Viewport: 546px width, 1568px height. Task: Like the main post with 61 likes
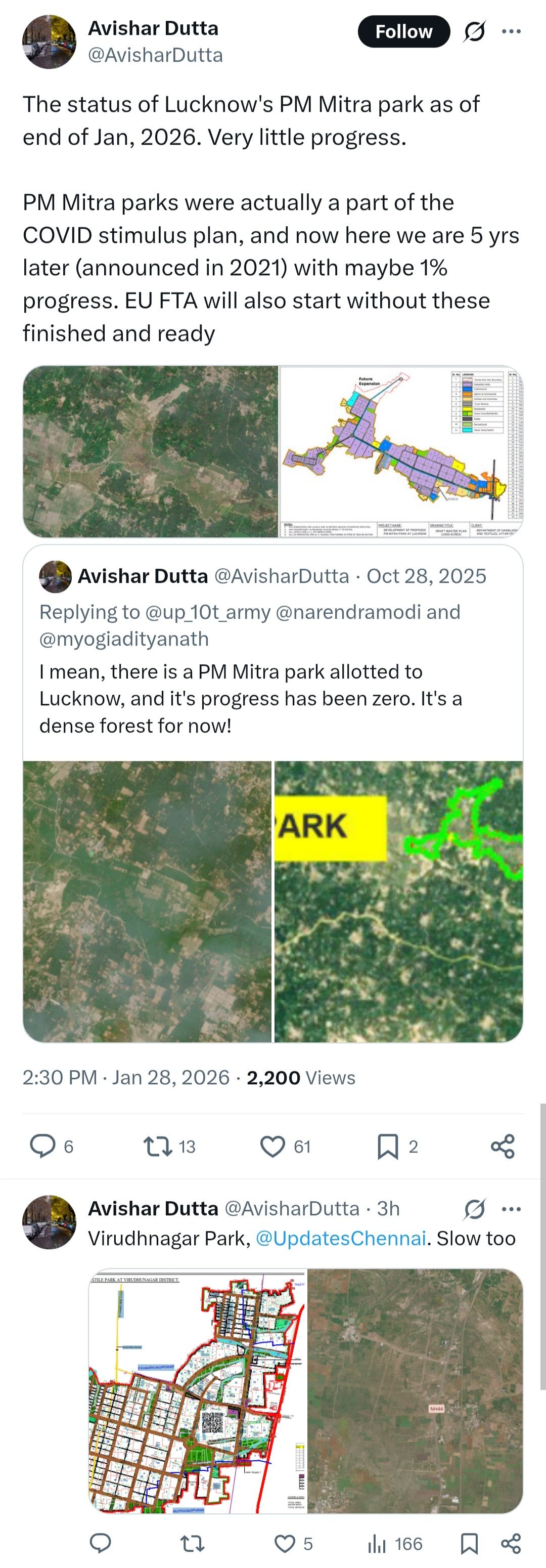tap(272, 1146)
